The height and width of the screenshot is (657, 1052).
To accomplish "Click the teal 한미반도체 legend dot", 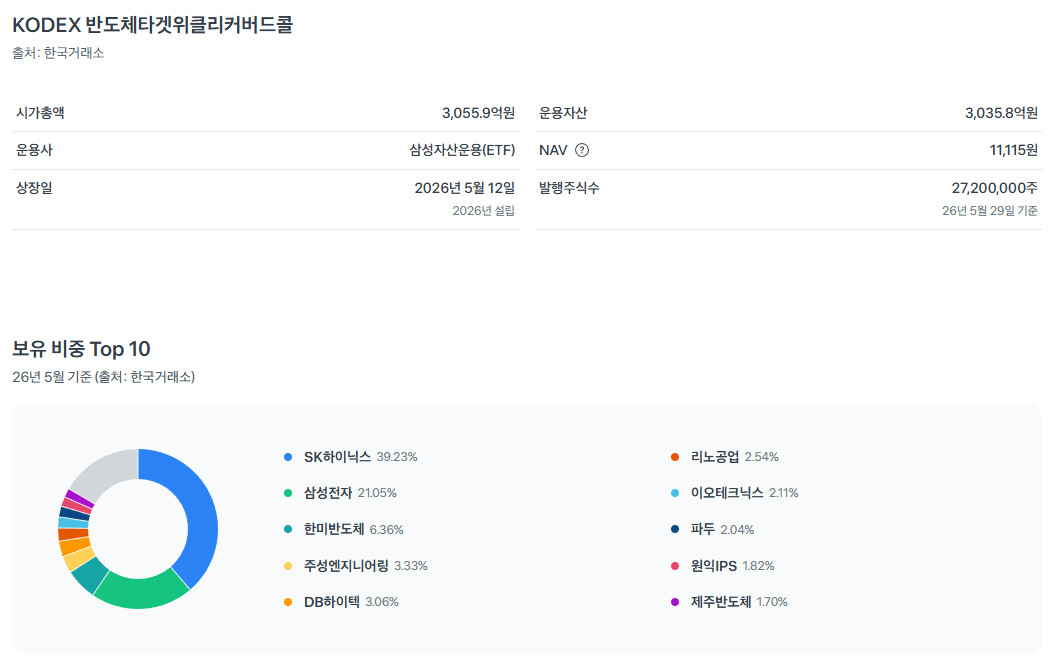I will tap(288, 529).
